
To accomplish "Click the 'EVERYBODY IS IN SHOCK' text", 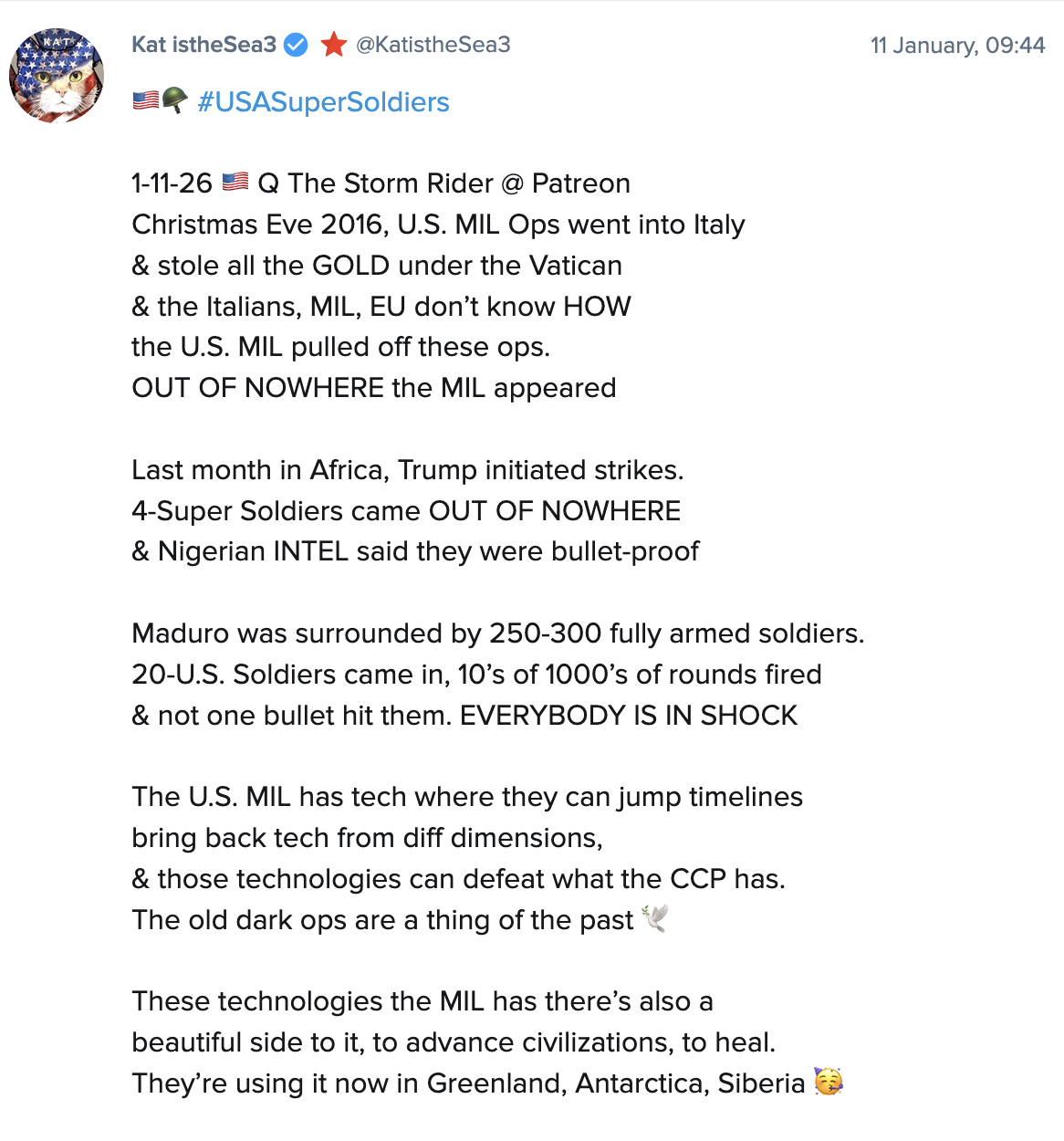I will (629, 716).
